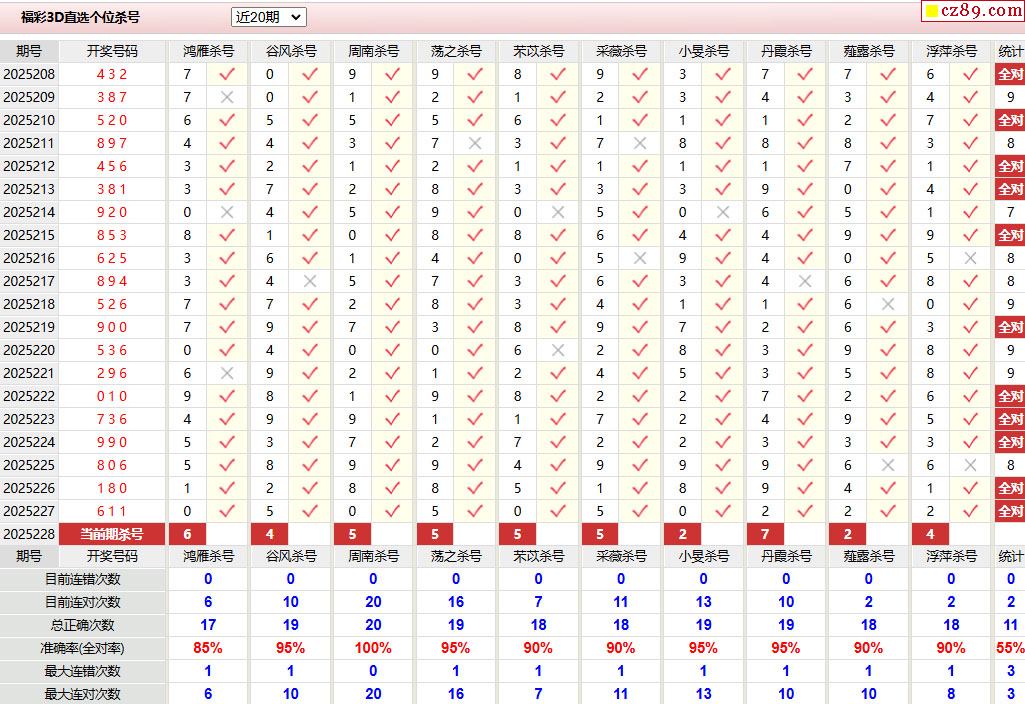Click the red 当前期杀号 label in row 2025228
This screenshot has height=704, width=1025.
pos(112,534)
